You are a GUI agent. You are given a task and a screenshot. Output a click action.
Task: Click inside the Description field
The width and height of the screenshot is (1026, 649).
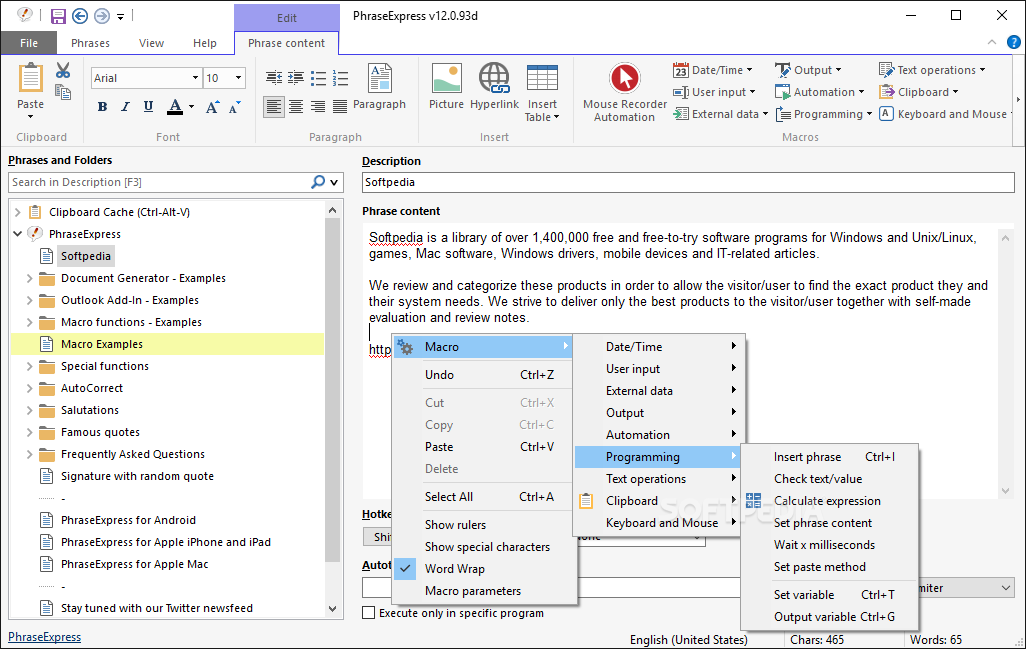click(688, 183)
